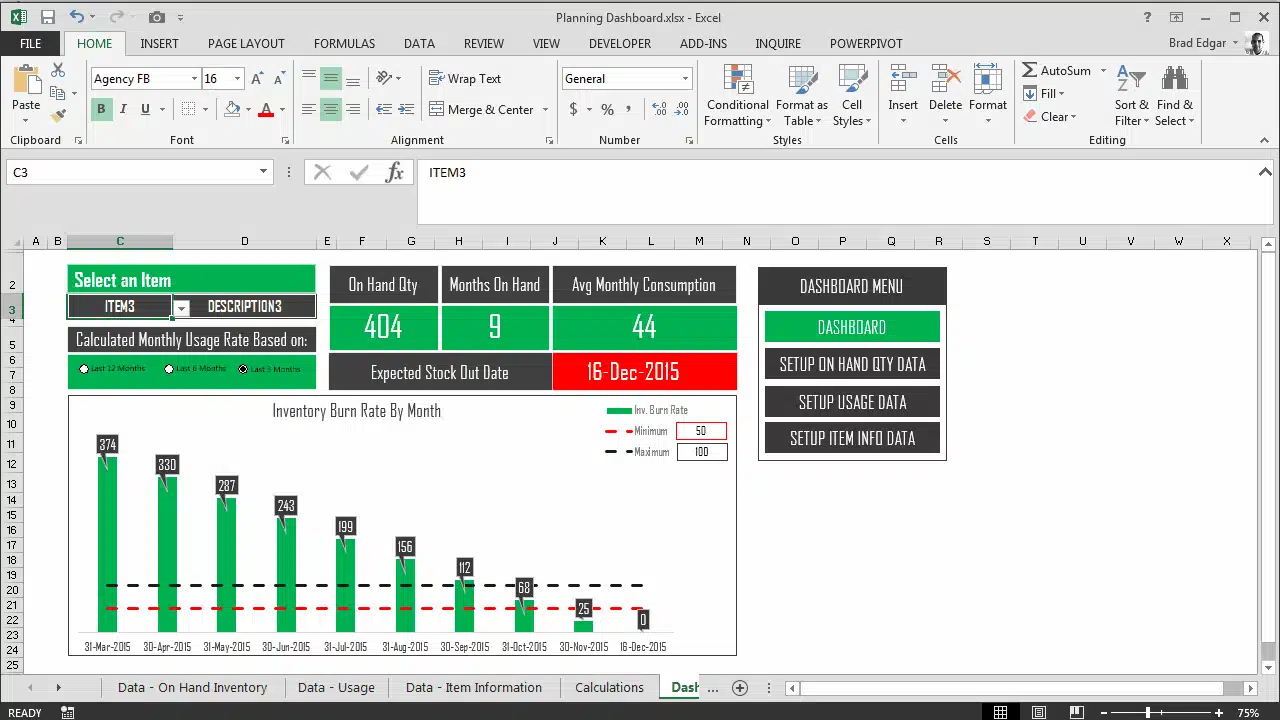1280x720 pixels.
Task: Click Merge & Center button
Action: coord(482,109)
